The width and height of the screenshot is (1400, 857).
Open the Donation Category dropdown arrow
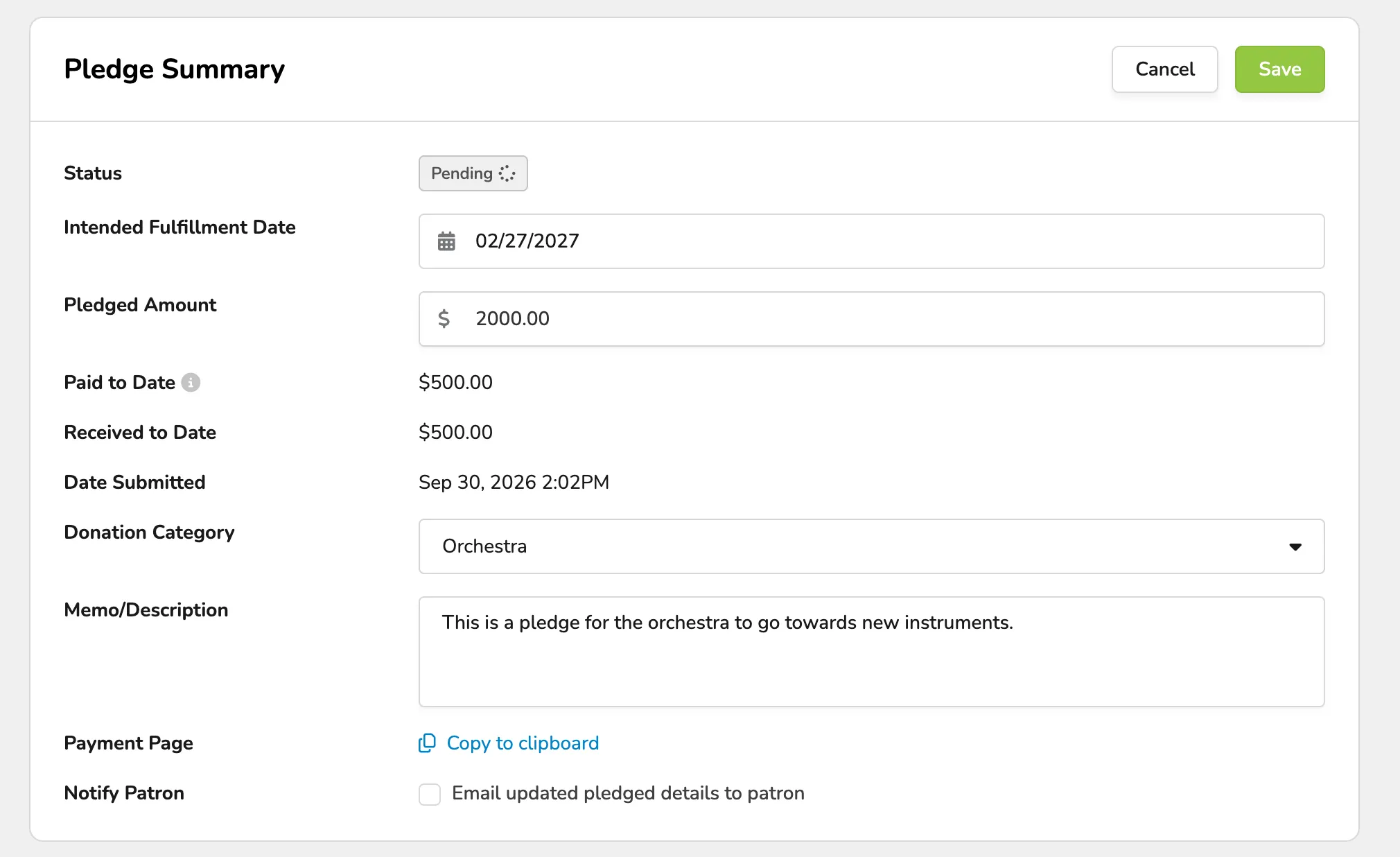coord(1295,547)
